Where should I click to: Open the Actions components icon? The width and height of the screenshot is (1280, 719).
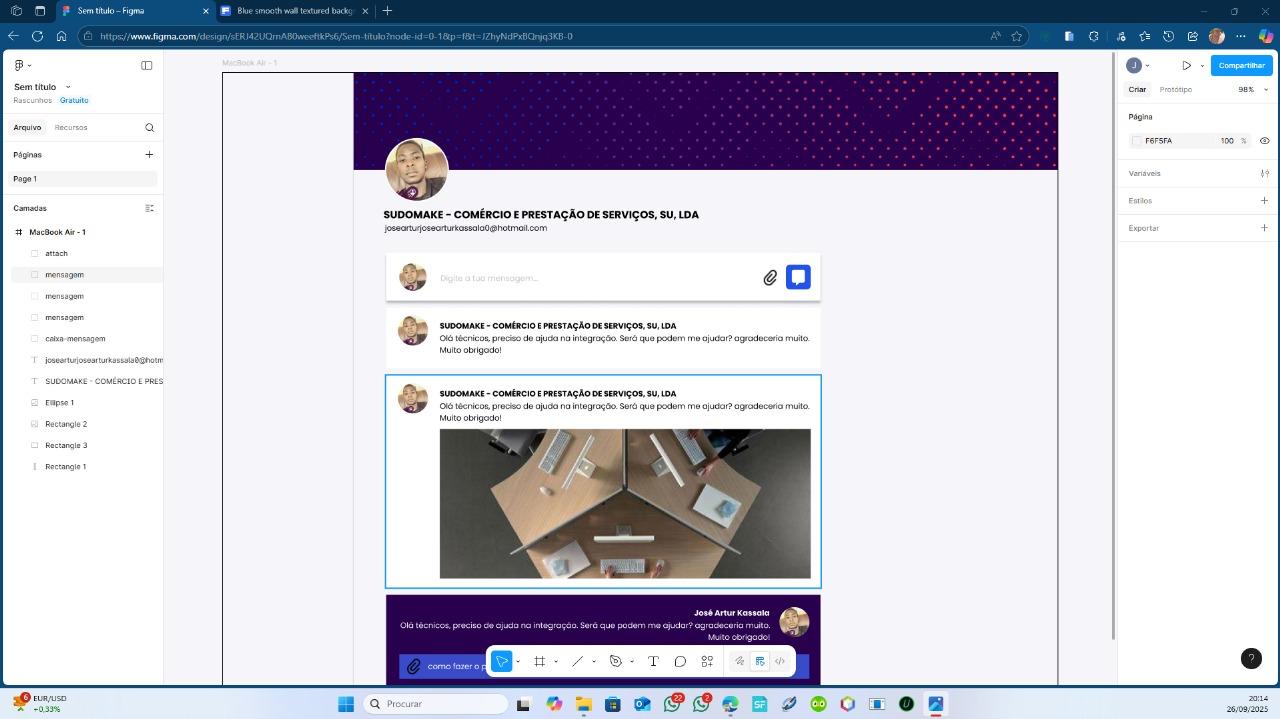[707, 661]
